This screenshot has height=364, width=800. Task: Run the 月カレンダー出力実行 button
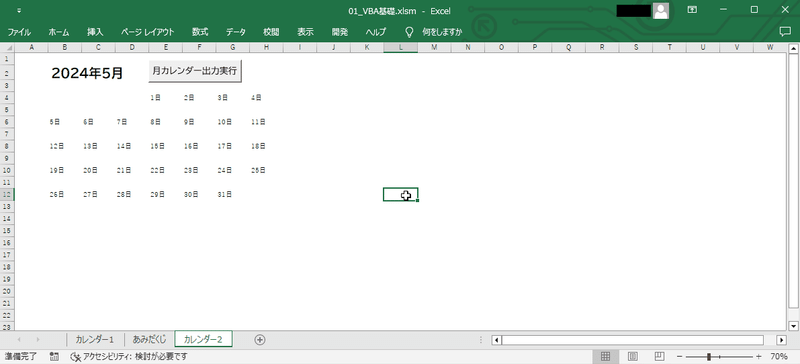(195, 71)
